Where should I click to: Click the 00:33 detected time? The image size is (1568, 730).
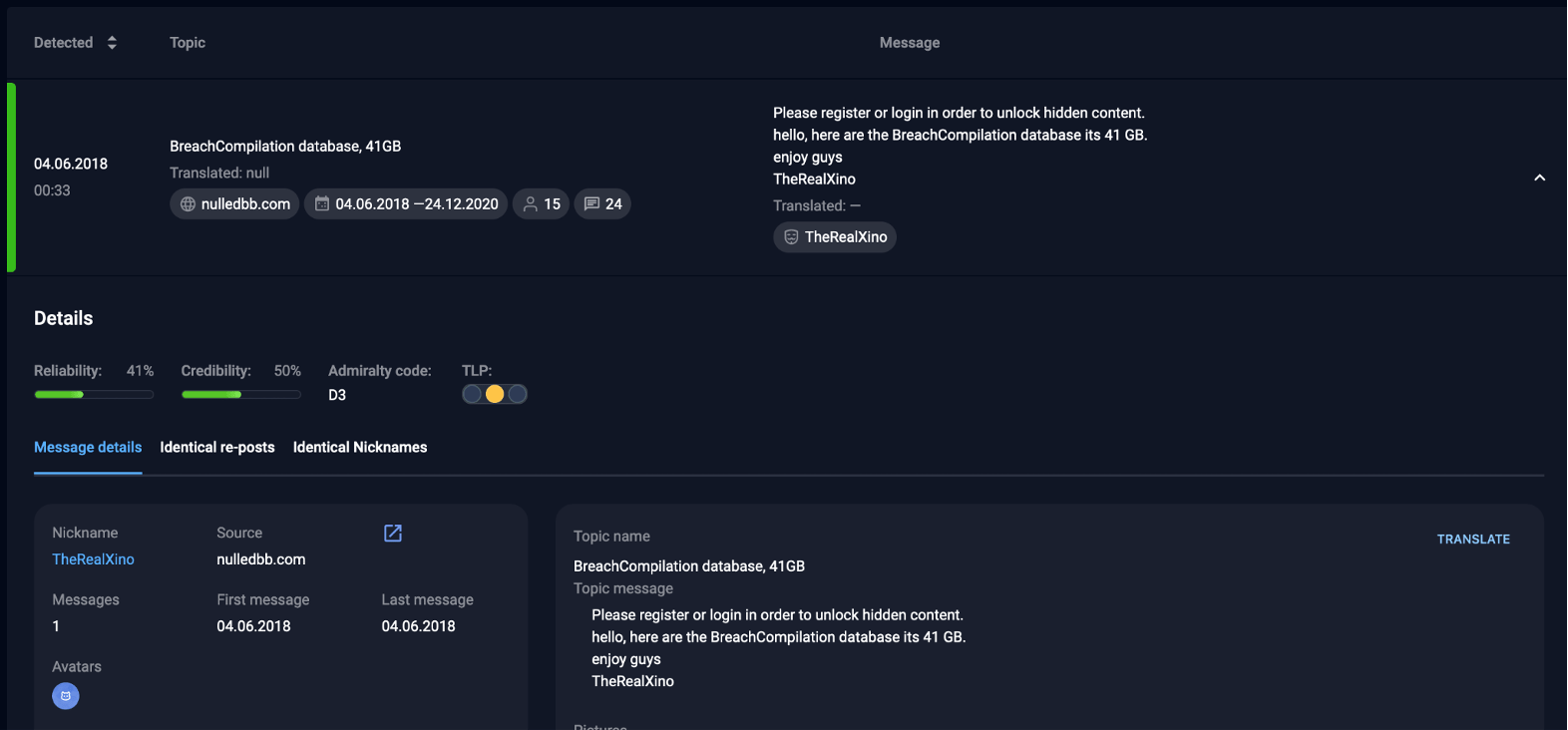pyautogui.click(x=52, y=190)
